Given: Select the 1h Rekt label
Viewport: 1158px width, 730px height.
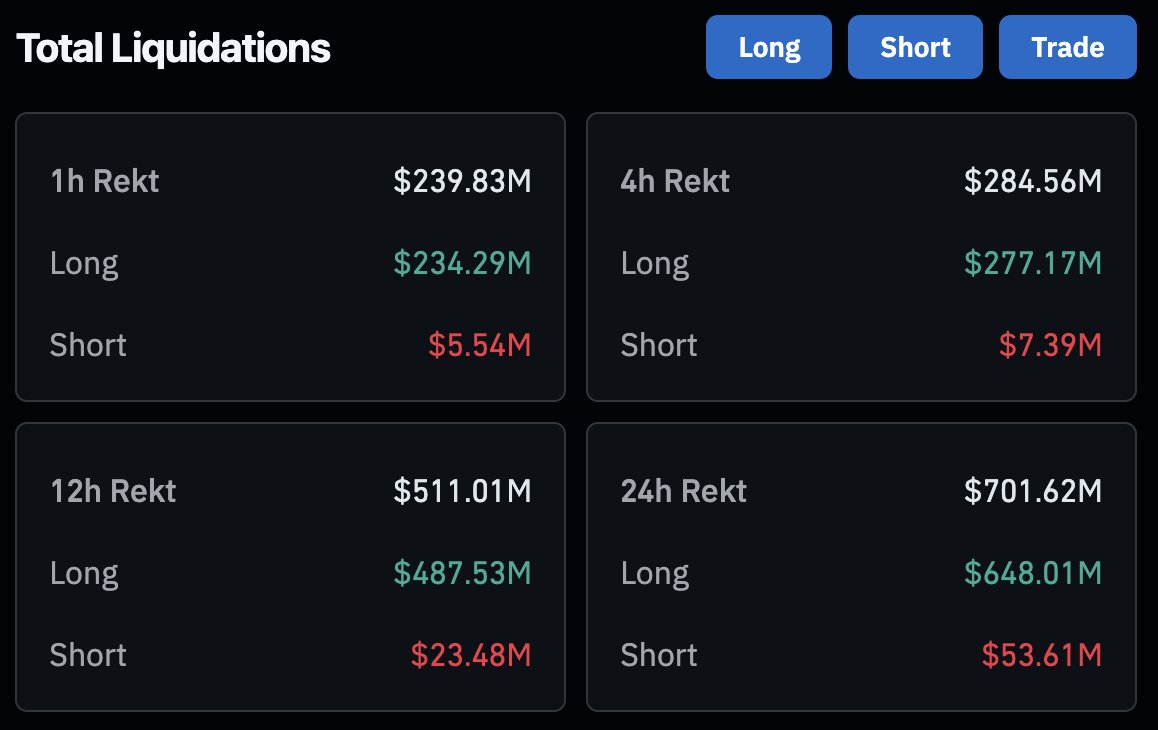Looking at the screenshot, I should 105,181.
